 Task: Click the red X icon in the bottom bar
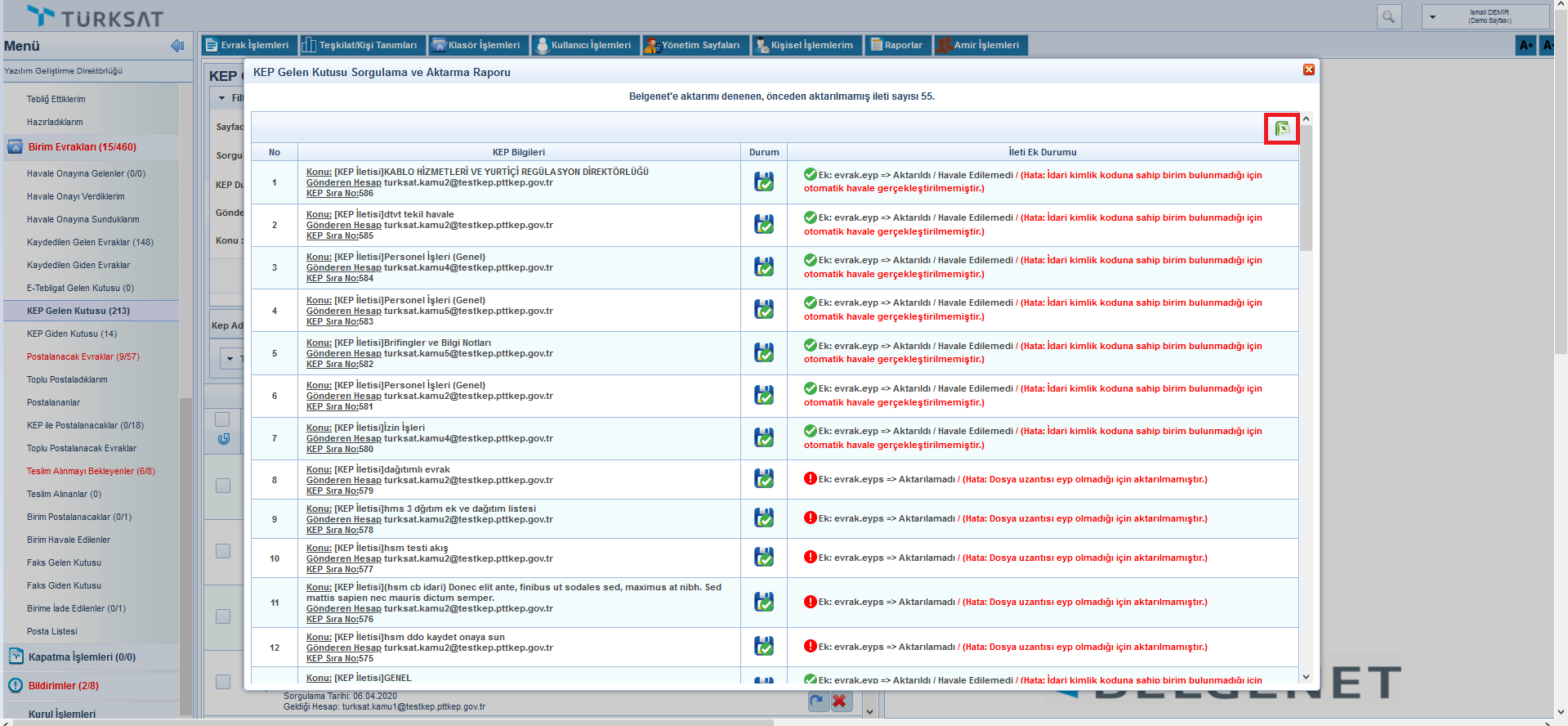pyautogui.click(x=839, y=701)
